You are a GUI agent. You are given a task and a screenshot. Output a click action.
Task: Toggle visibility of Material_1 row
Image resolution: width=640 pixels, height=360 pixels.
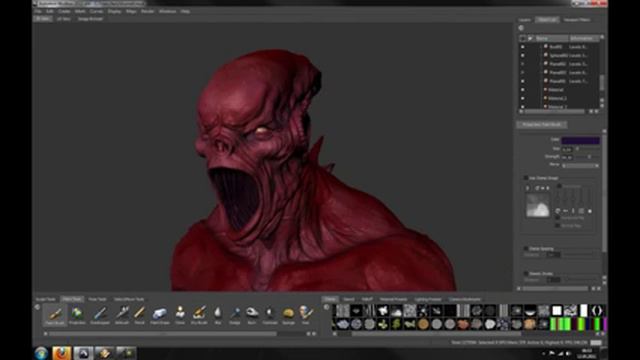click(522, 98)
